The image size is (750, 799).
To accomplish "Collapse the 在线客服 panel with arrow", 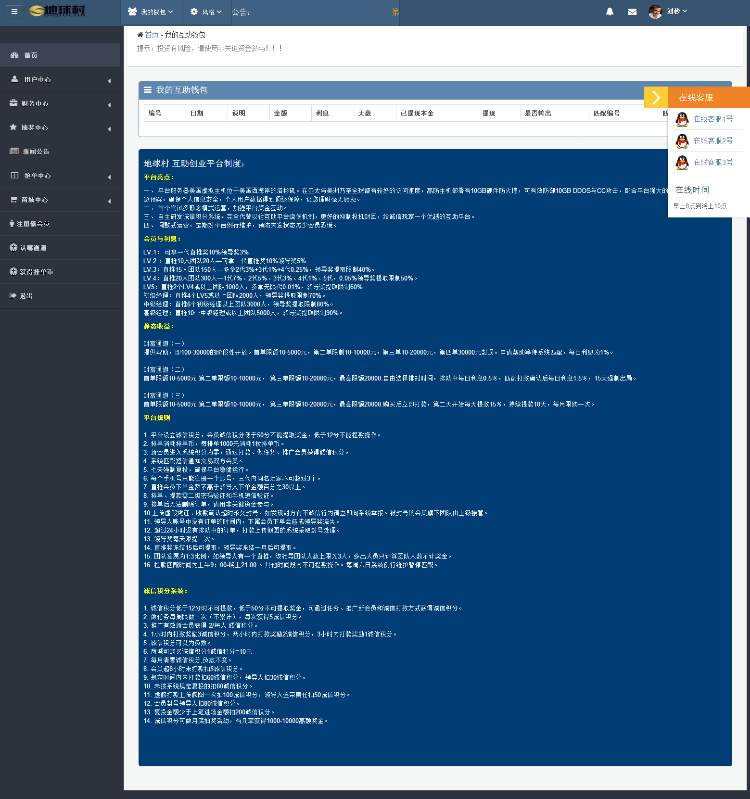I will 655,97.
